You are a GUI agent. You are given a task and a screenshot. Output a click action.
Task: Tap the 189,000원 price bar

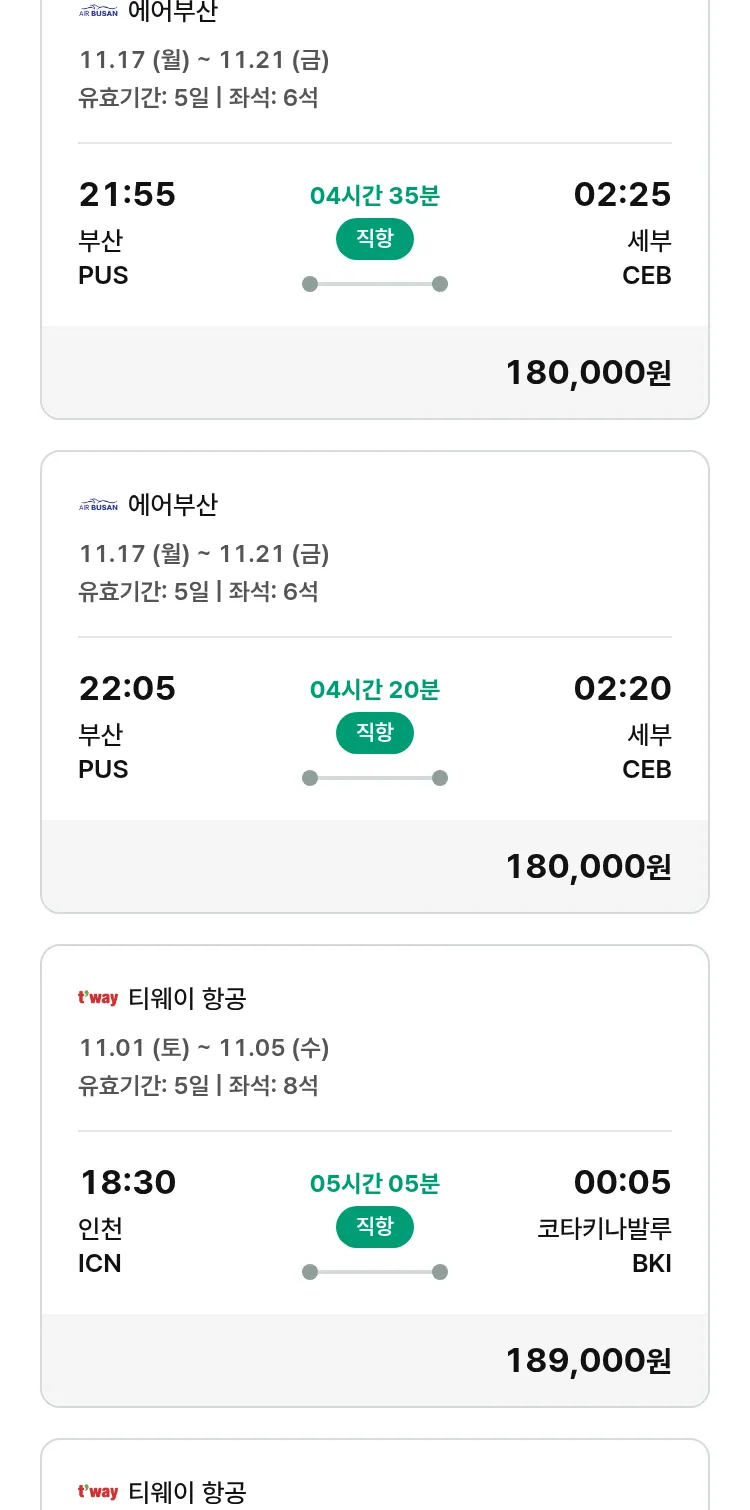tap(588, 1361)
